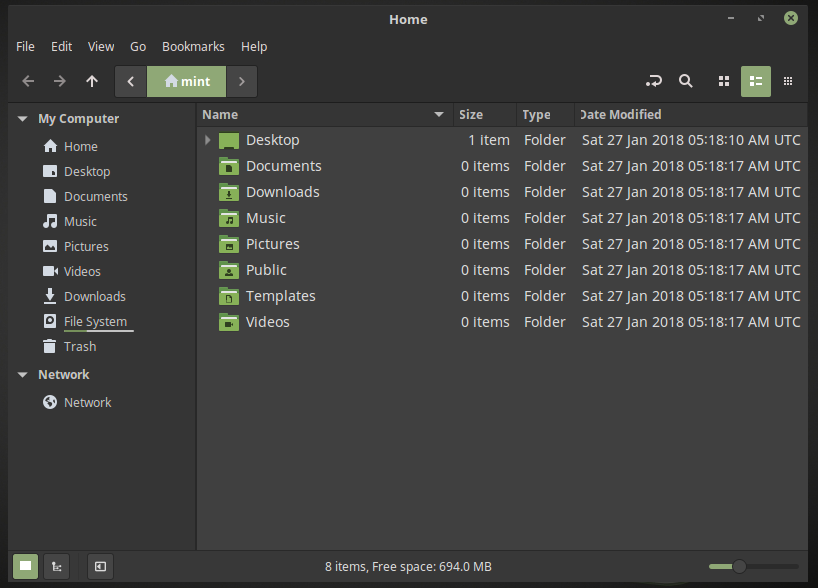Adjust the zoom slider at bottom right
Screen dimensions: 818x588
741,565
